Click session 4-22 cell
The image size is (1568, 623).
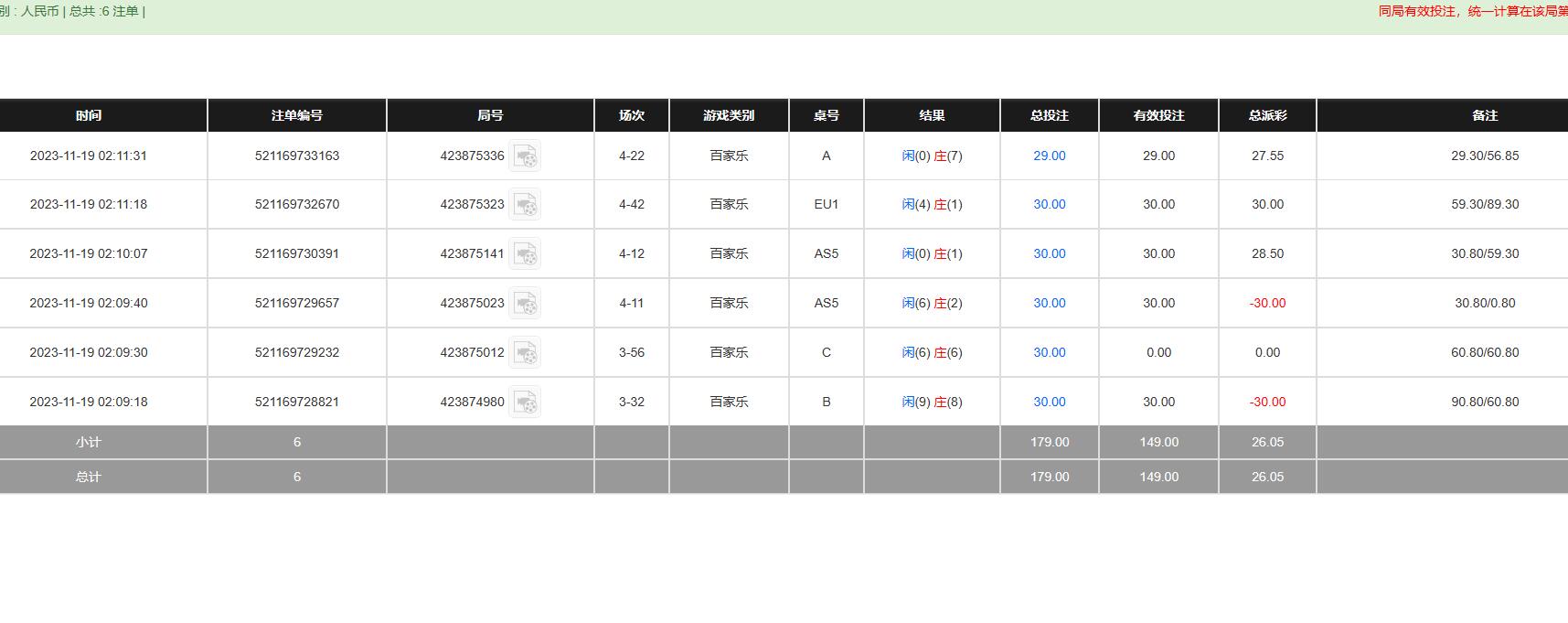[632, 156]
